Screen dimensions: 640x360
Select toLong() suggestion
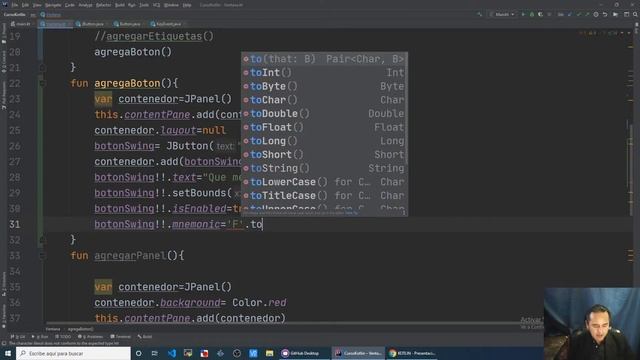[324, 141]
